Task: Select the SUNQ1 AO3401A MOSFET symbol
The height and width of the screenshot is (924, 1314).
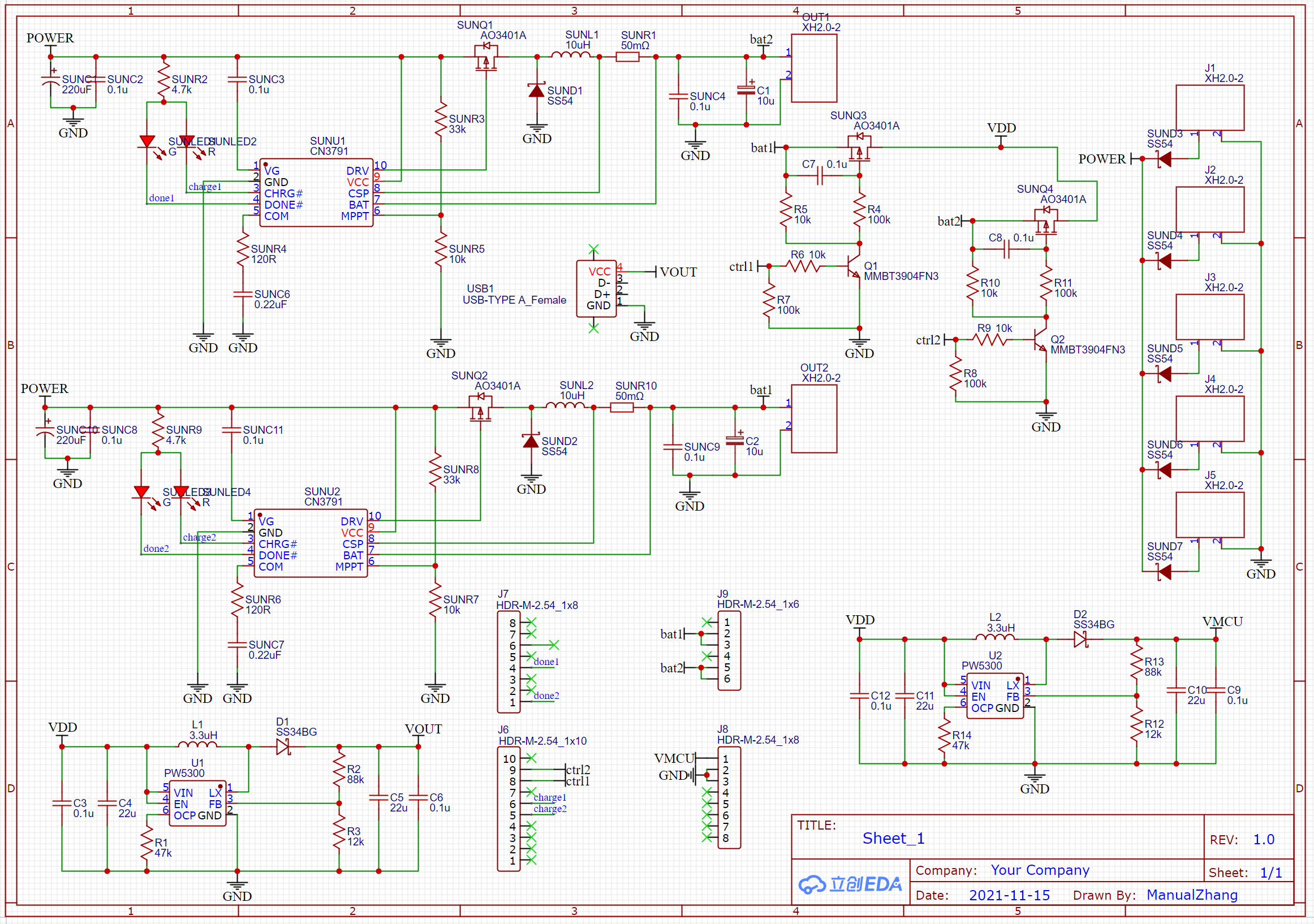Action: point(486,57)
